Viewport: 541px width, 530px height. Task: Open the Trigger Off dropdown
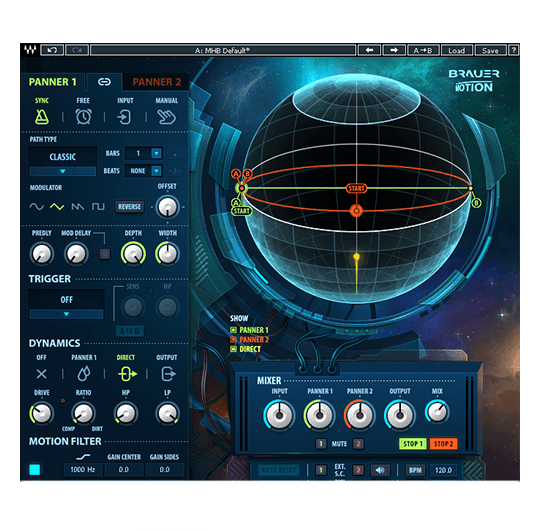66,304
